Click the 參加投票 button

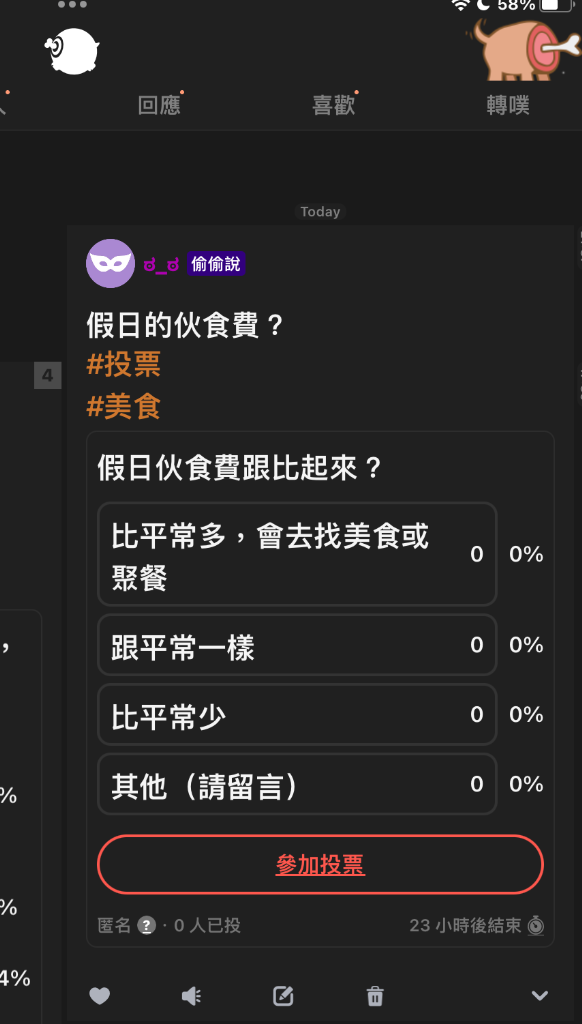(x=320, y=865)
